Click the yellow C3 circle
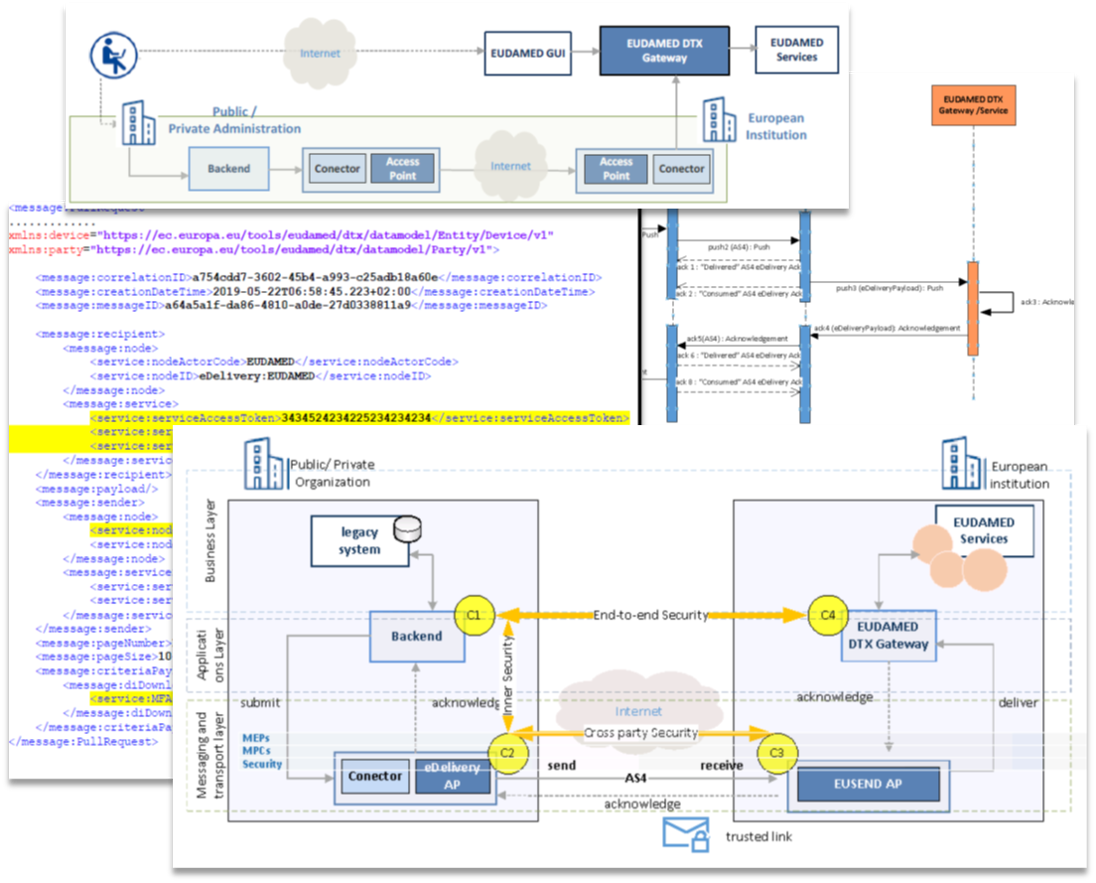This screenshot has width=1096, height=883. point(777,753)
